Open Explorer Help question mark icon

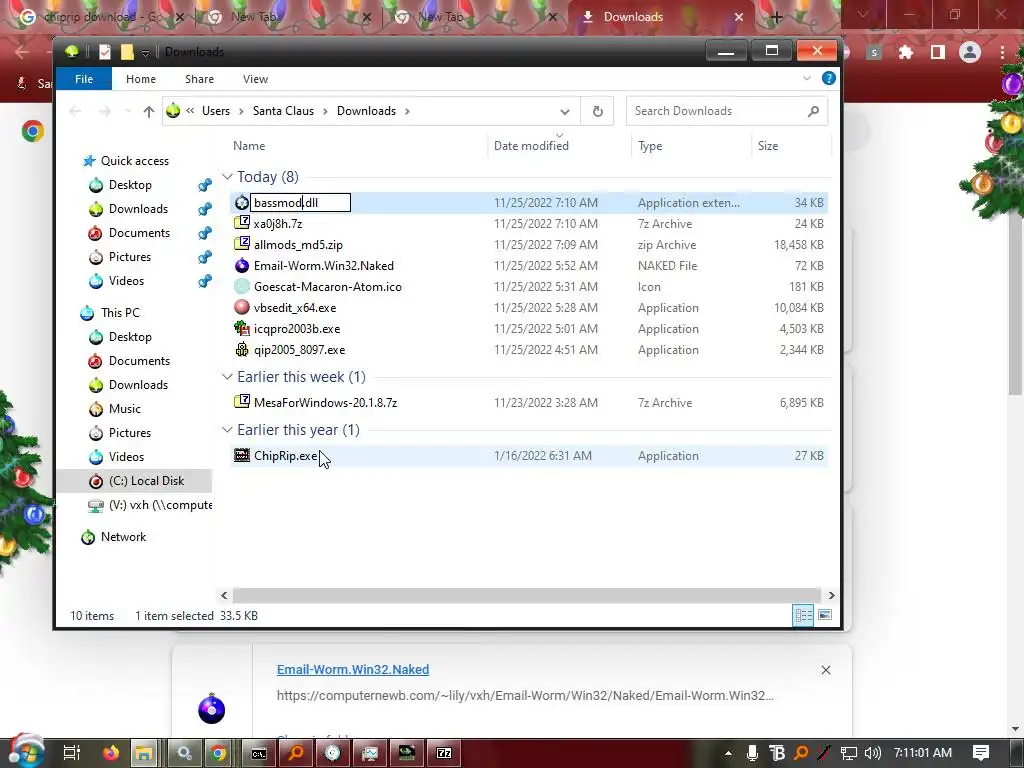pyautogui.click(x=828, y=78)
